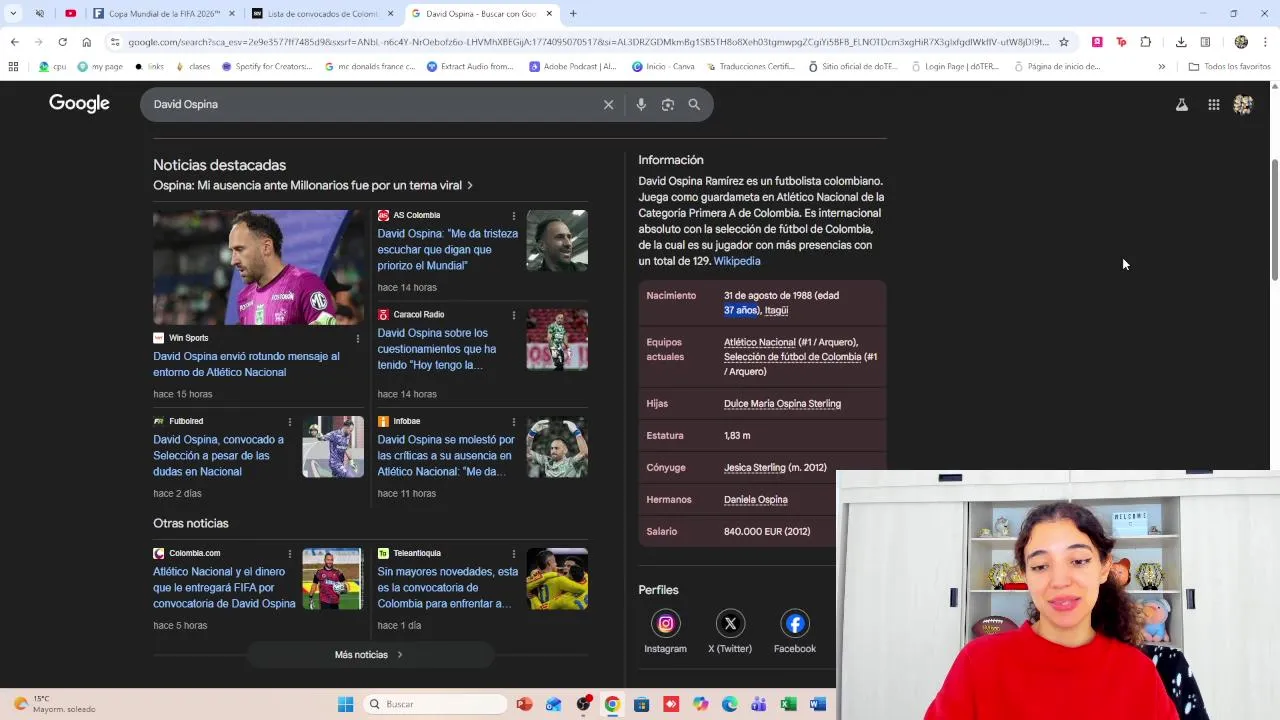Open the Adobe Podcast bookmark
The height and width of the screenshot is (720, 1280).
(573, 67)
